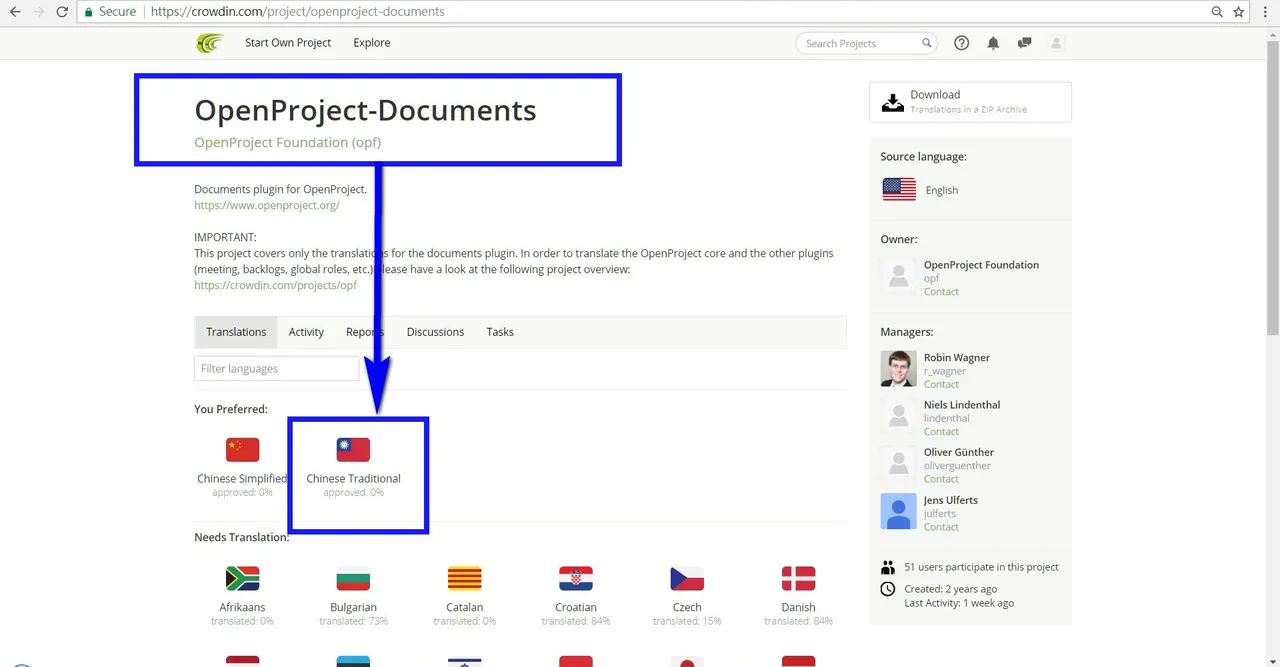
Task: Select the Catalan flag icon
Action: [x=464, y=578]
